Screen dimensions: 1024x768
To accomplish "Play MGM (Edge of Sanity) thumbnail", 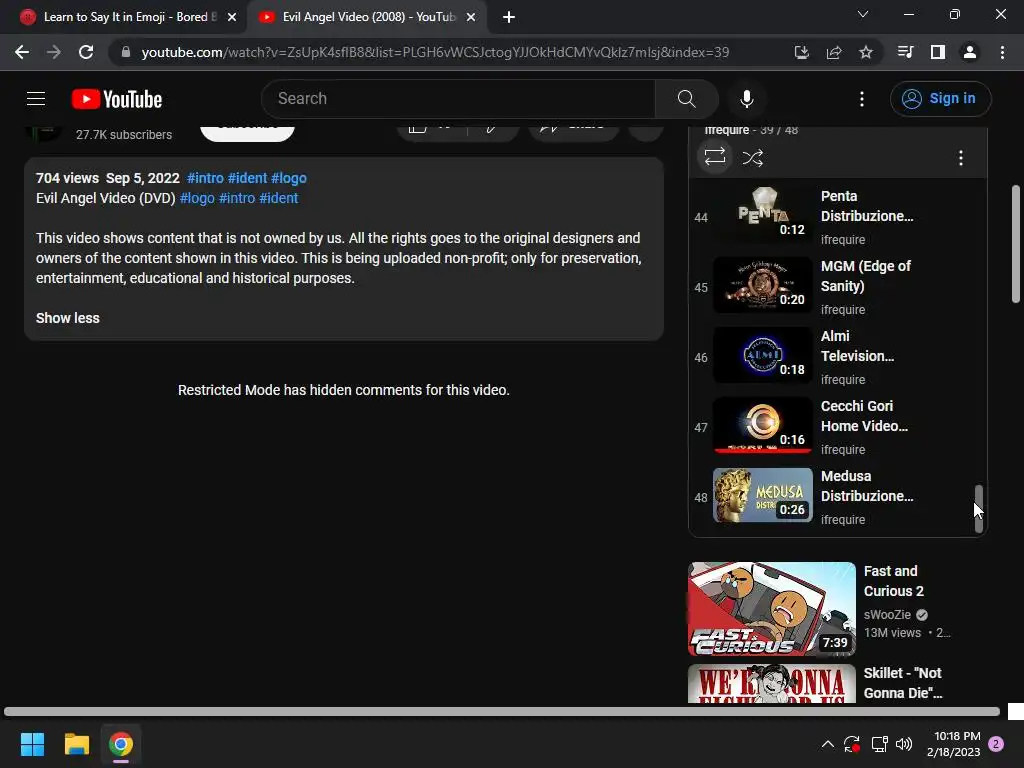I will point(762,285).
